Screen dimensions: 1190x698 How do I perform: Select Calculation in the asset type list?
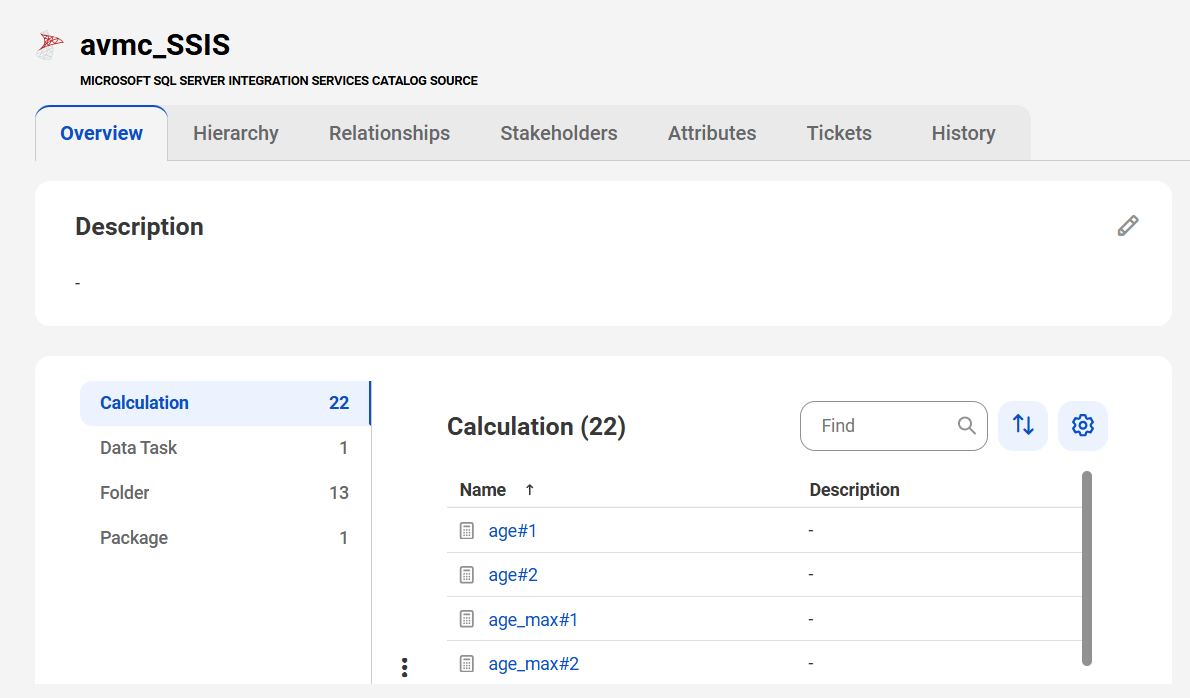coord(225,403)
